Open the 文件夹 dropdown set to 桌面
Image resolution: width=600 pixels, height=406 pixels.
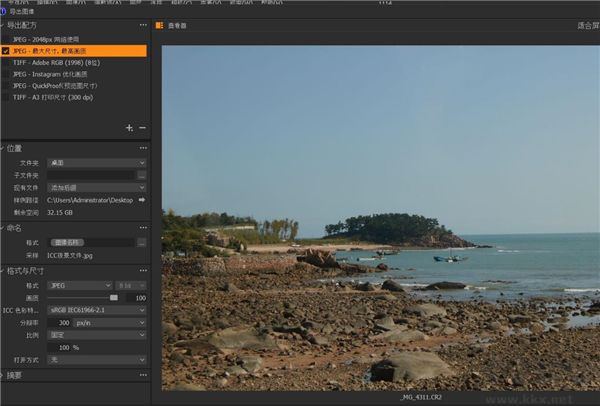tap(97, 162)
